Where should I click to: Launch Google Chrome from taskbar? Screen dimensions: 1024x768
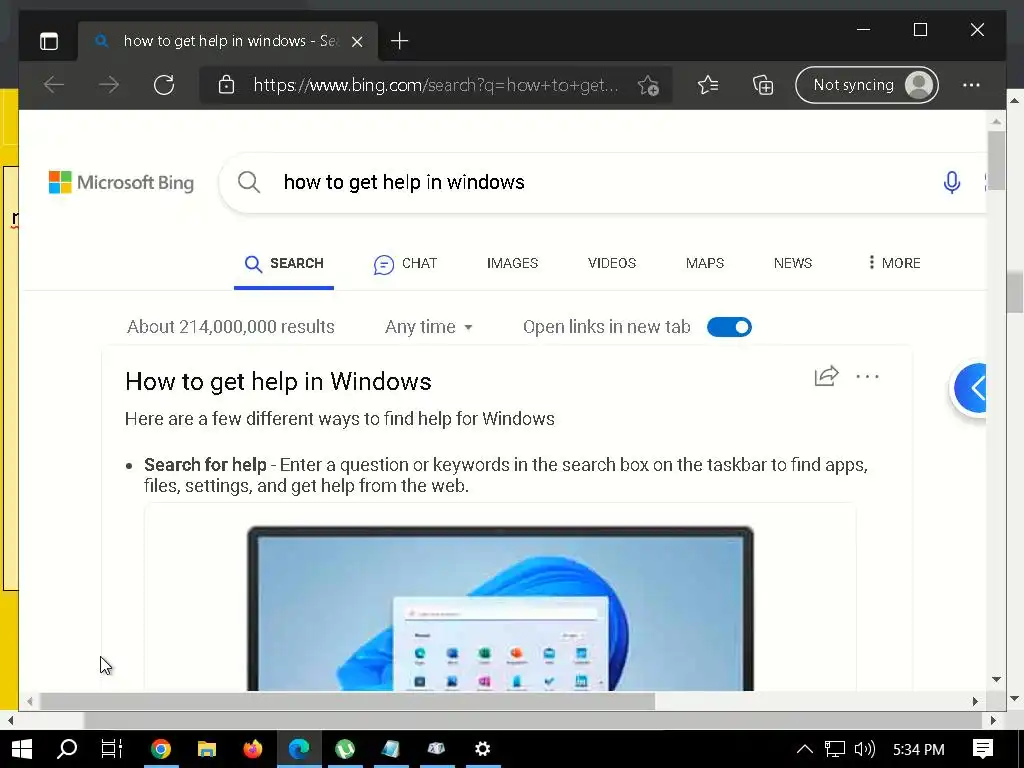pyautogui.click(x=161, y=749)
